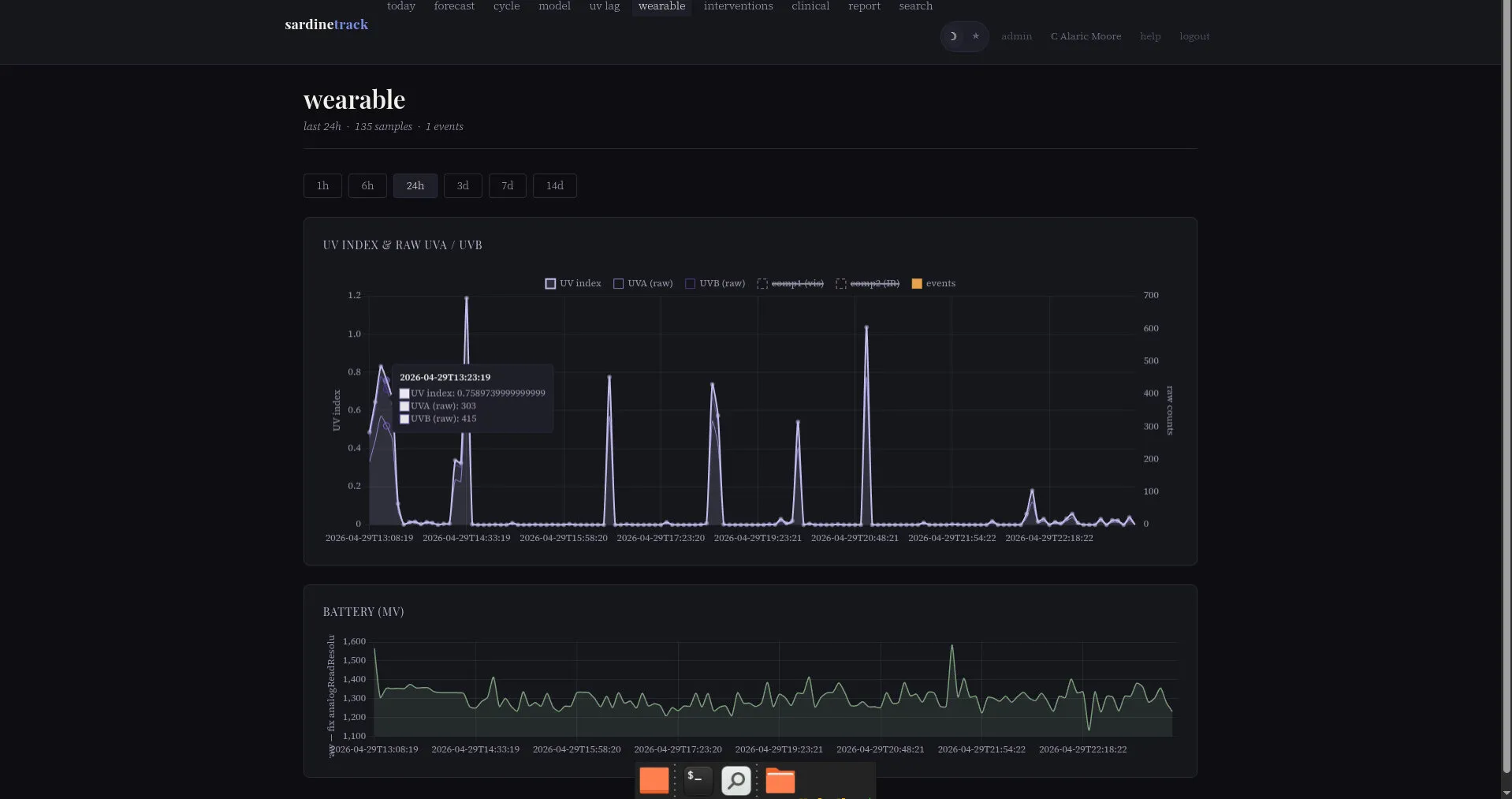Open the interventions tab
This screenshot has height=799, width=1512.
click(x=738, y=6)
